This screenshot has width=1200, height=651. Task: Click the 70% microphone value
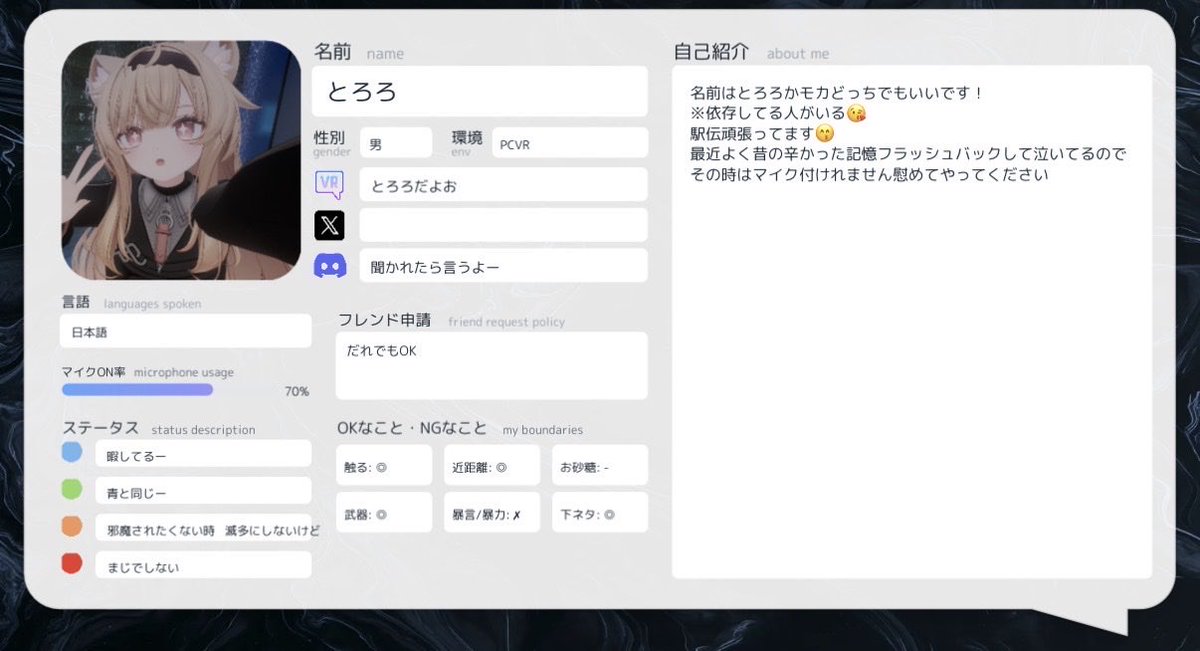297,391
